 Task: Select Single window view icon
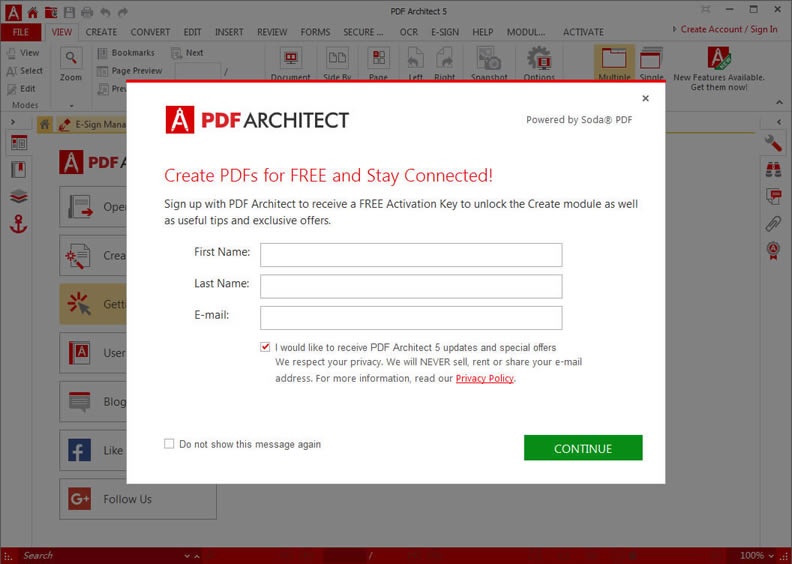[x=651, y=59]
